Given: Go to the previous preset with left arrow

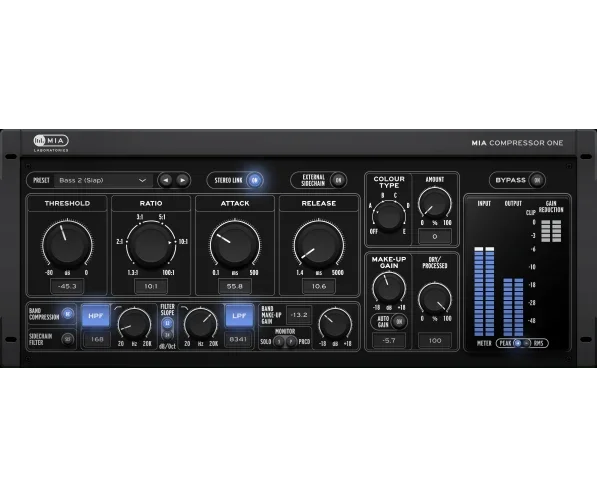Looking at the screenshot, I should point(166,180).
